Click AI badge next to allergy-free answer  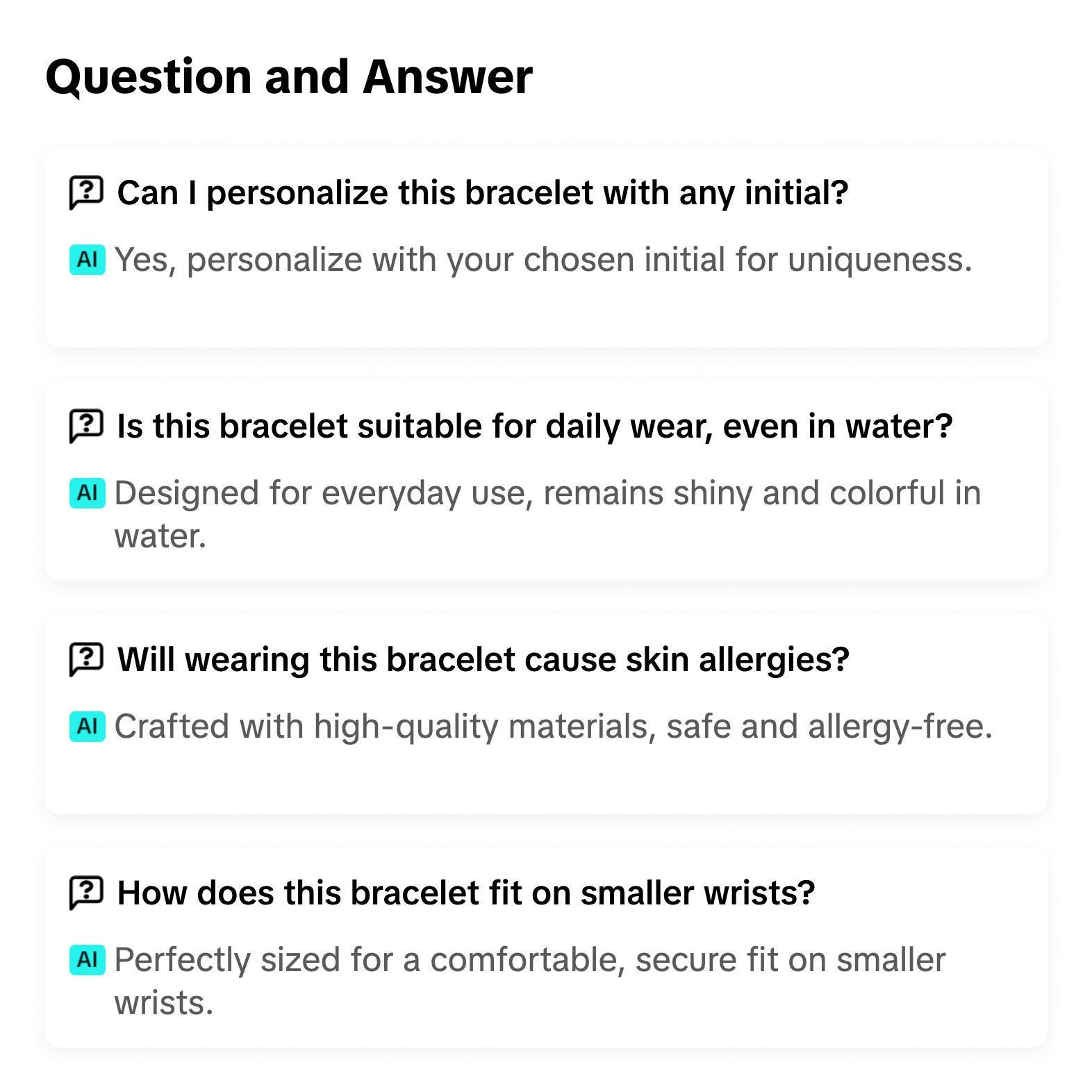(88, 727)
